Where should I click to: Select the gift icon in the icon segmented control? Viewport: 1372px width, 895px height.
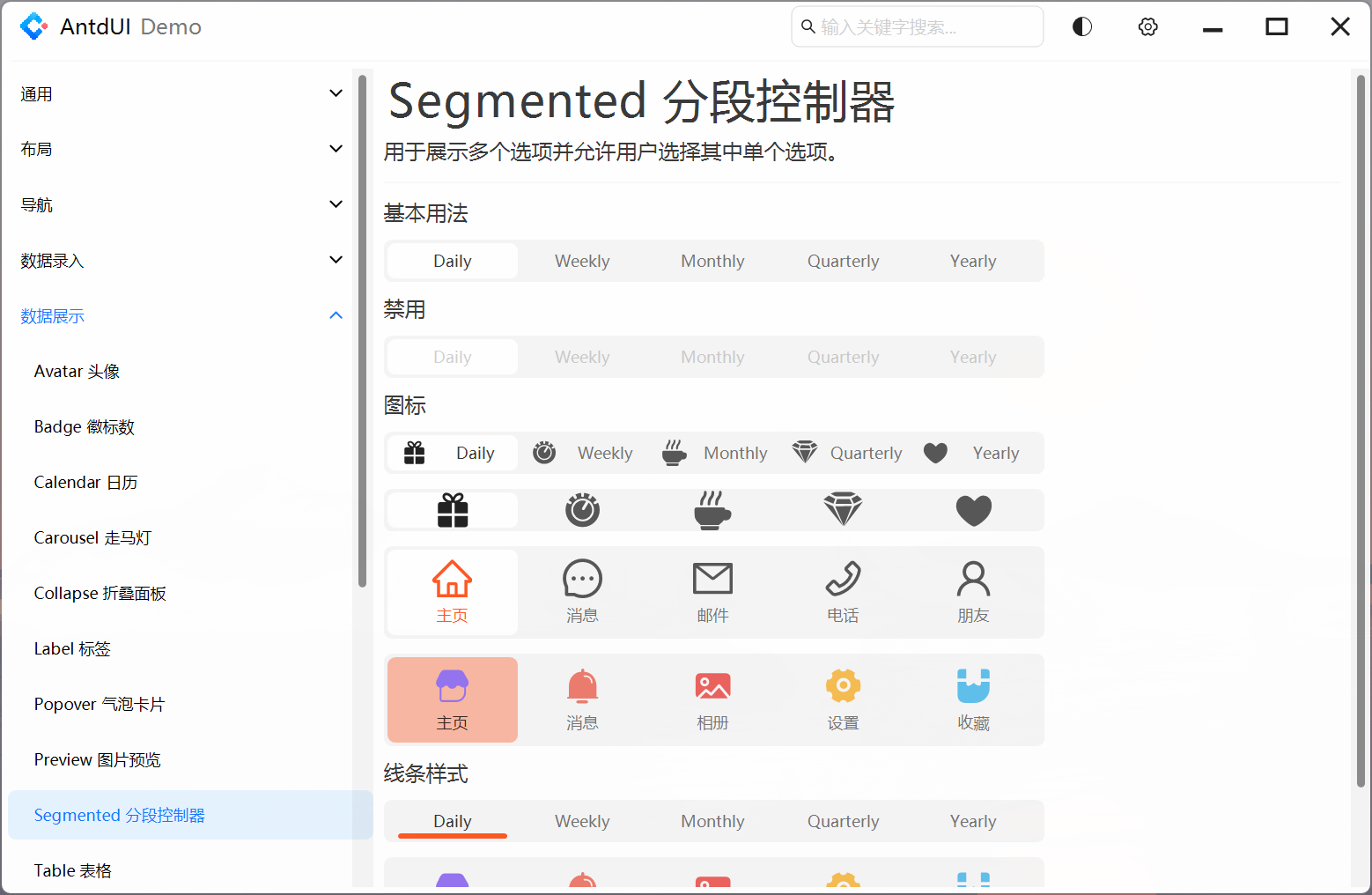click(414, 452)
